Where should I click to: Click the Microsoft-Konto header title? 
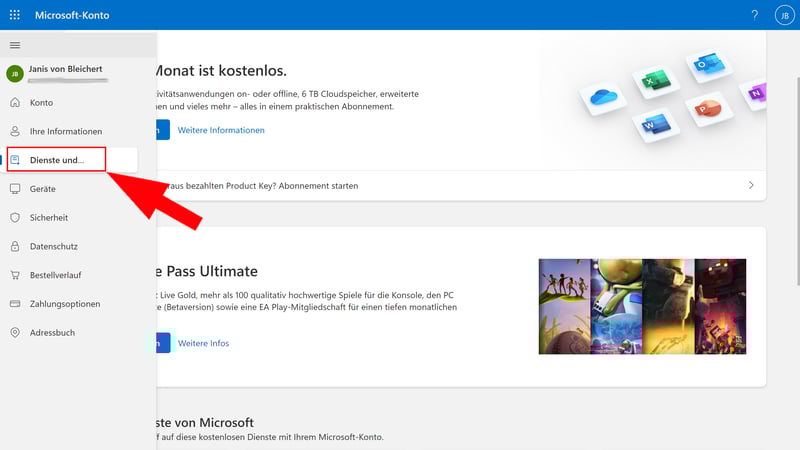tap(72, 16)
